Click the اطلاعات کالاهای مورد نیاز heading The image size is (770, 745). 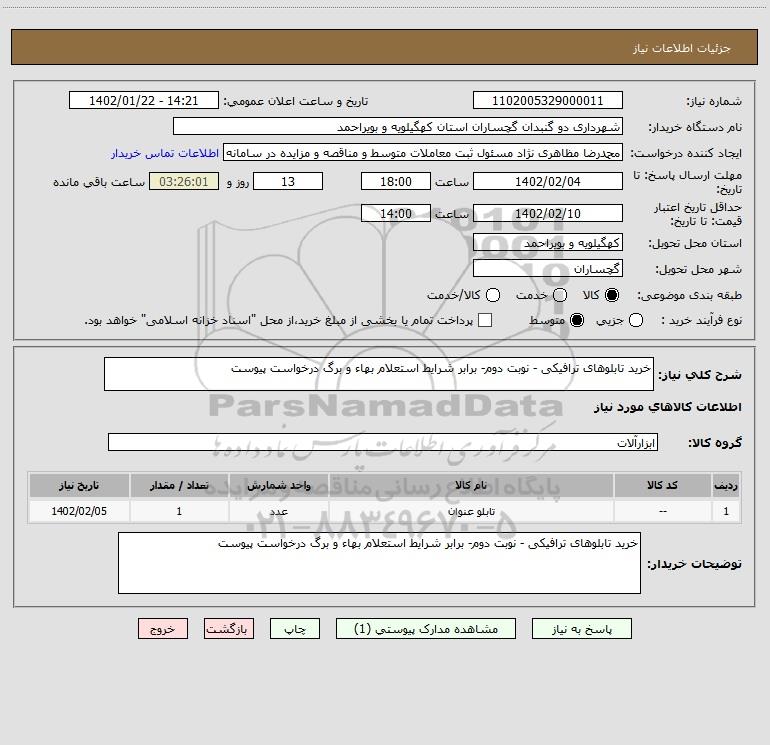(x=667, y=407)
